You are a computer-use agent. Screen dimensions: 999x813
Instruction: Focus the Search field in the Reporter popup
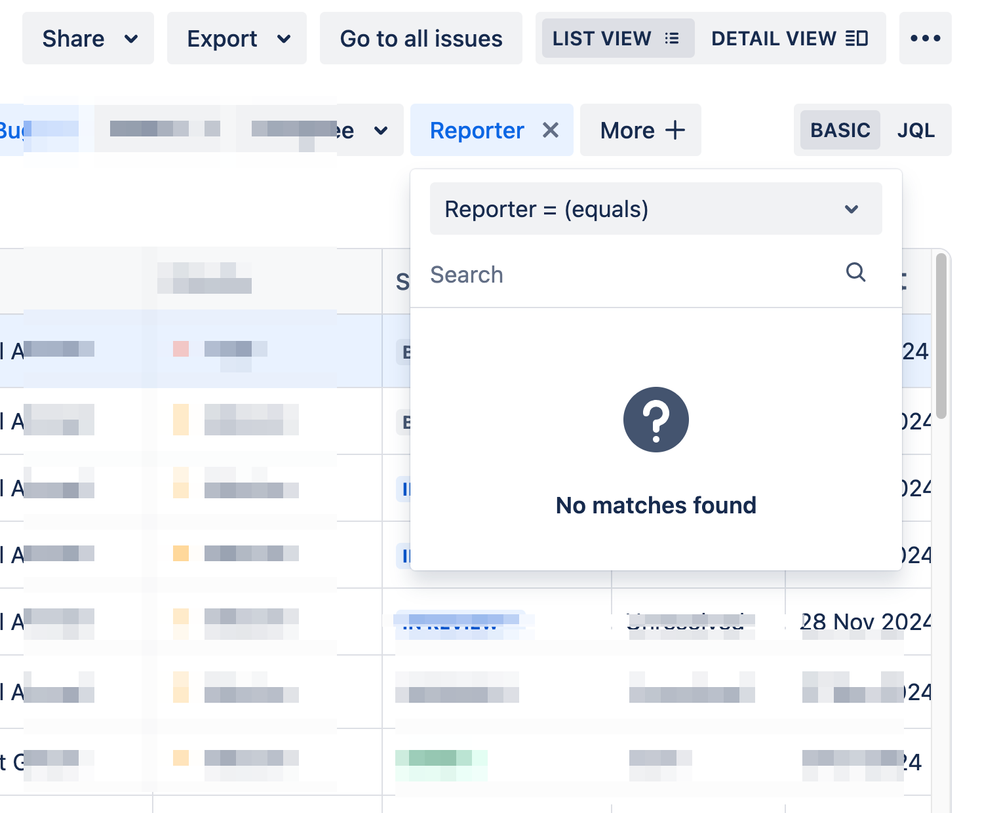click(x=630, y=274)
